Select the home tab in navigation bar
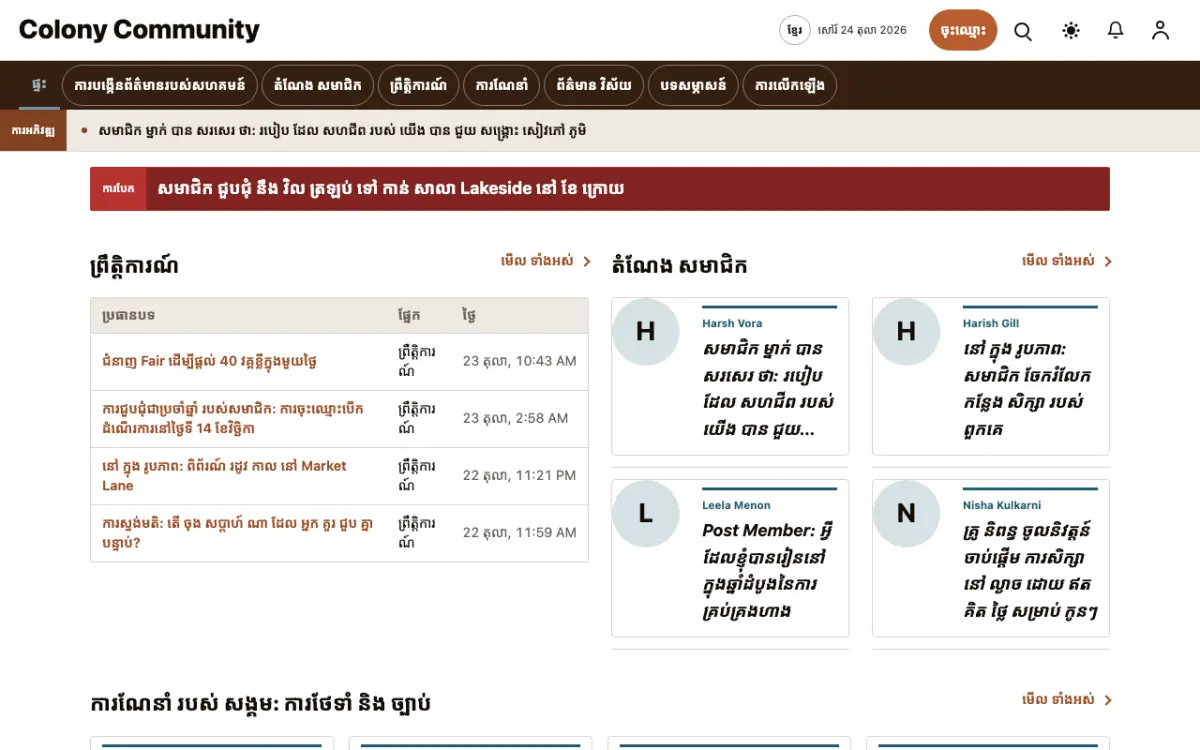Screen dimensions: 1200x750 (39, 85)
